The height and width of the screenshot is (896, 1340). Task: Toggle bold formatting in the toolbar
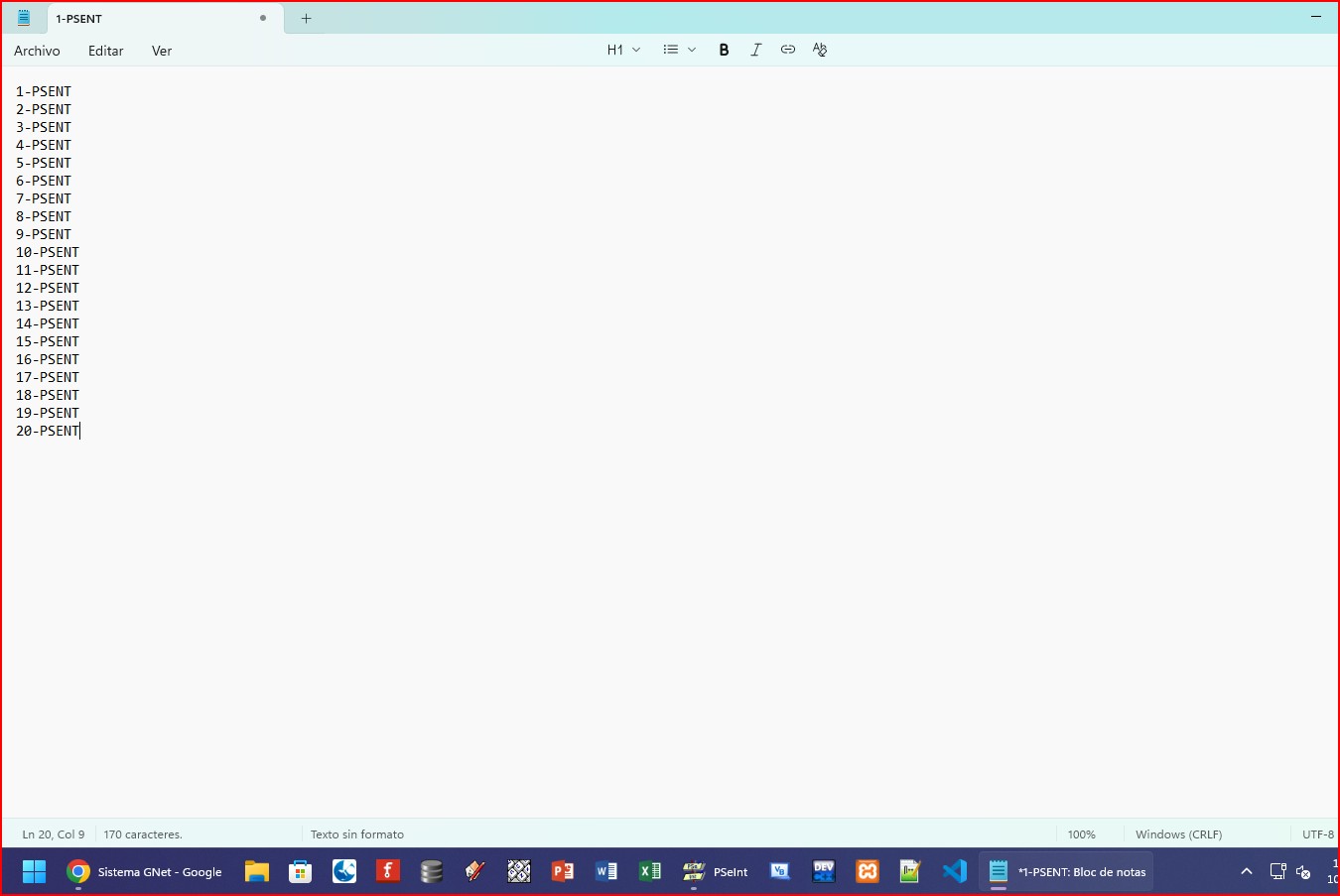coord(724,50)
